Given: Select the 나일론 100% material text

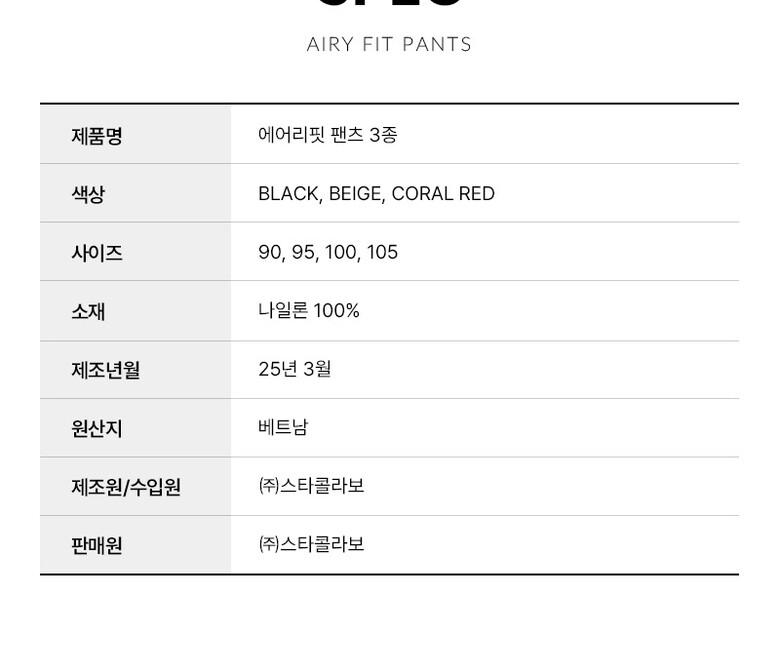Looking at the screenshot, I should (308, 311).
